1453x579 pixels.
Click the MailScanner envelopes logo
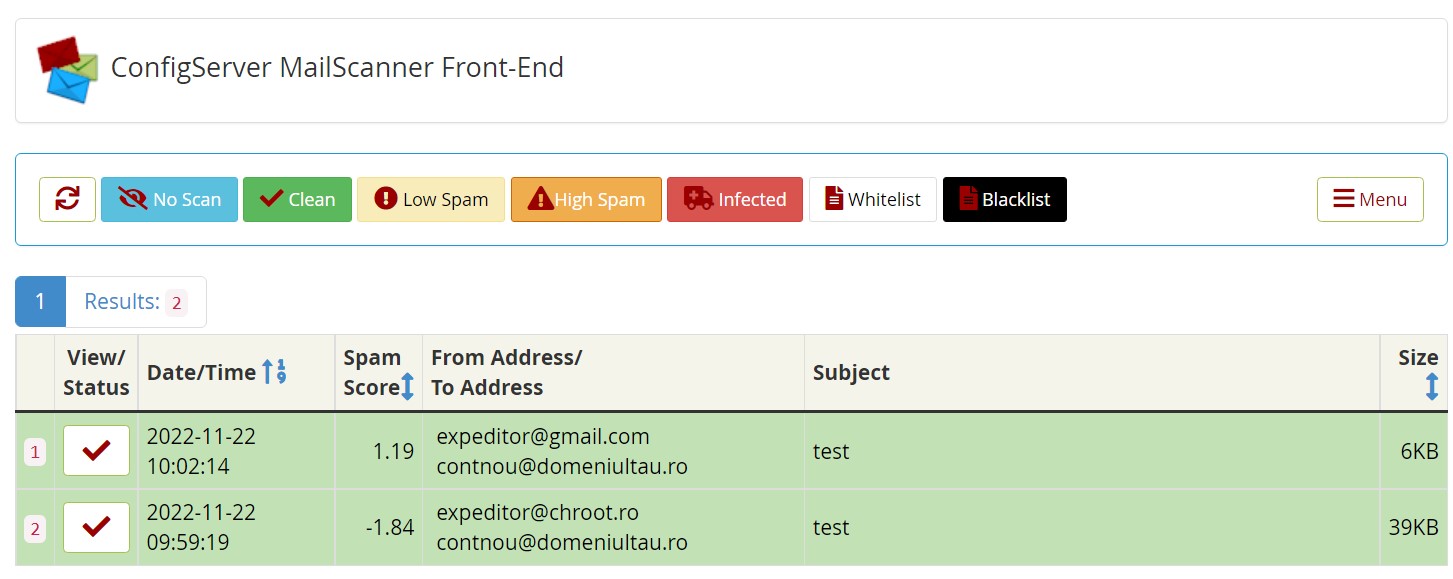click(x=68, y=69)
